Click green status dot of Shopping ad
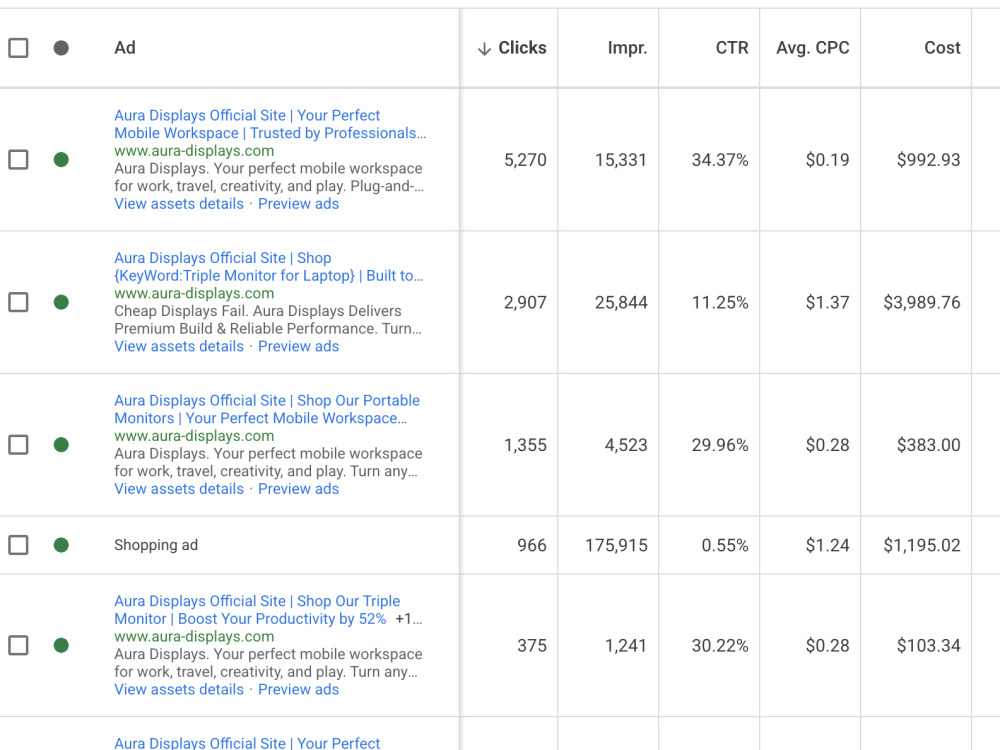The image size is (1000, 750). (x=61, y=545)
